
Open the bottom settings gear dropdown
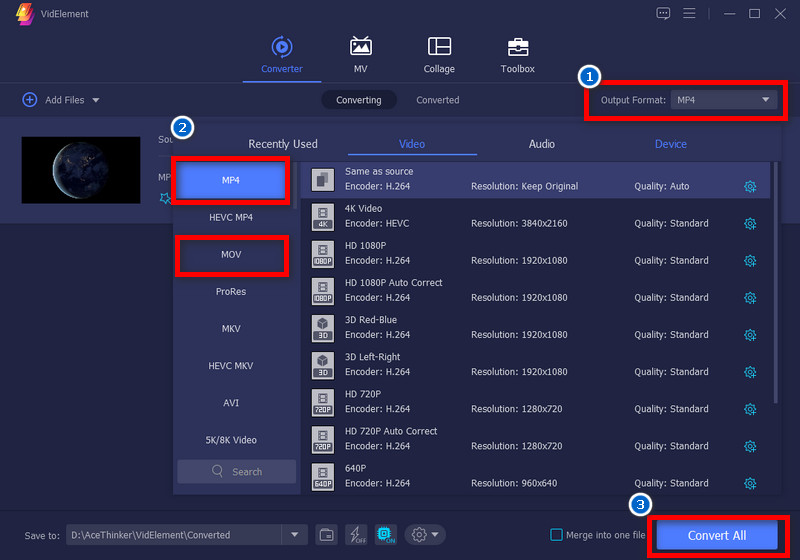coord(425,535)
